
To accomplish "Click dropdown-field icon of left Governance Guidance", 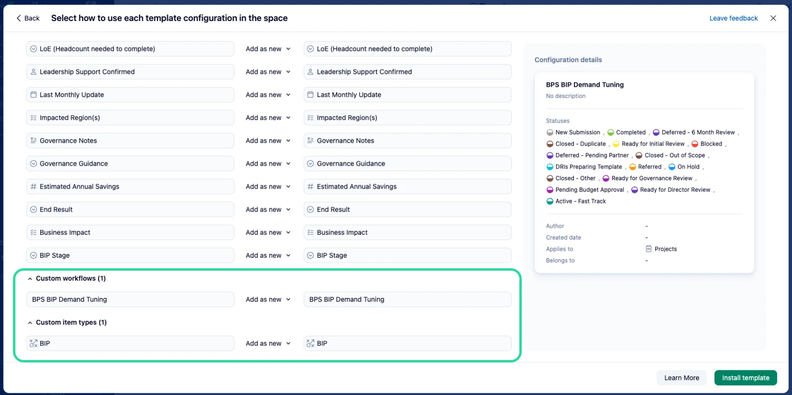I will [x=34, y=164].
